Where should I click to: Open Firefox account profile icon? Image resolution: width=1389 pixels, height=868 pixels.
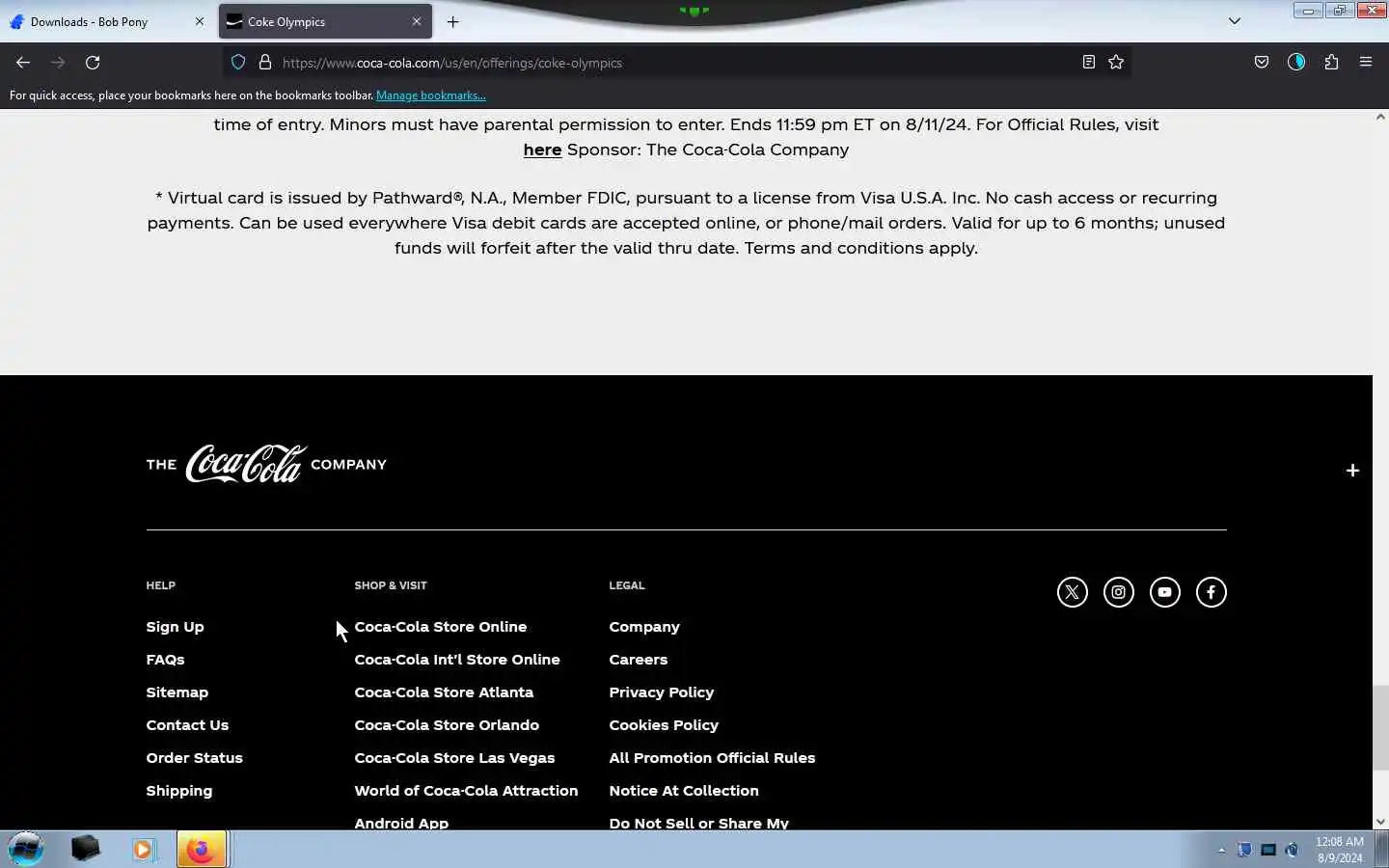(1296, 63)
